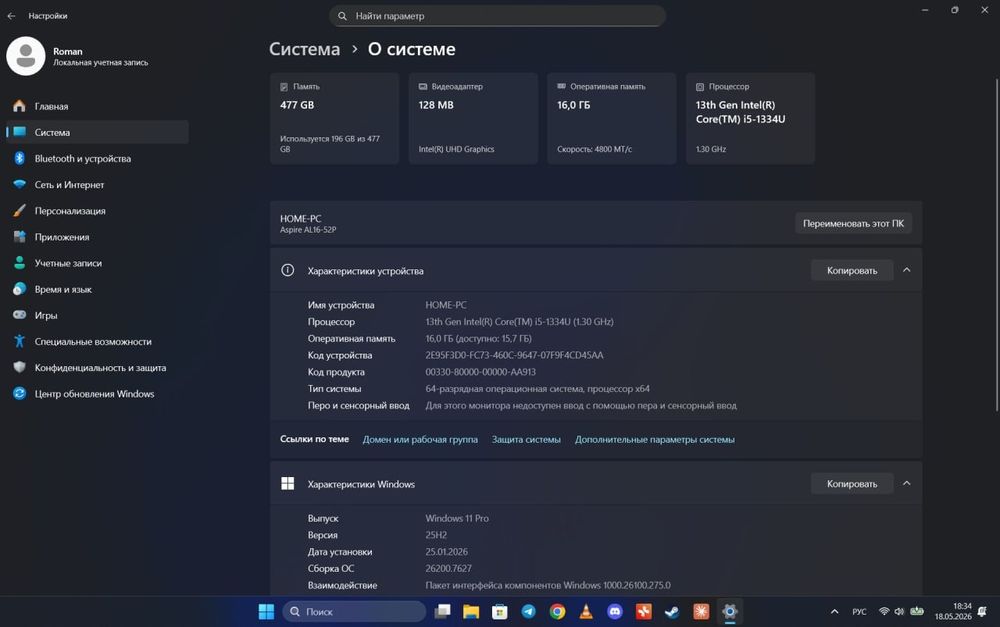Open the red pinwheel app on taskbar
Viewport: 1000px width, 627px height.
[x=643, y=612]
